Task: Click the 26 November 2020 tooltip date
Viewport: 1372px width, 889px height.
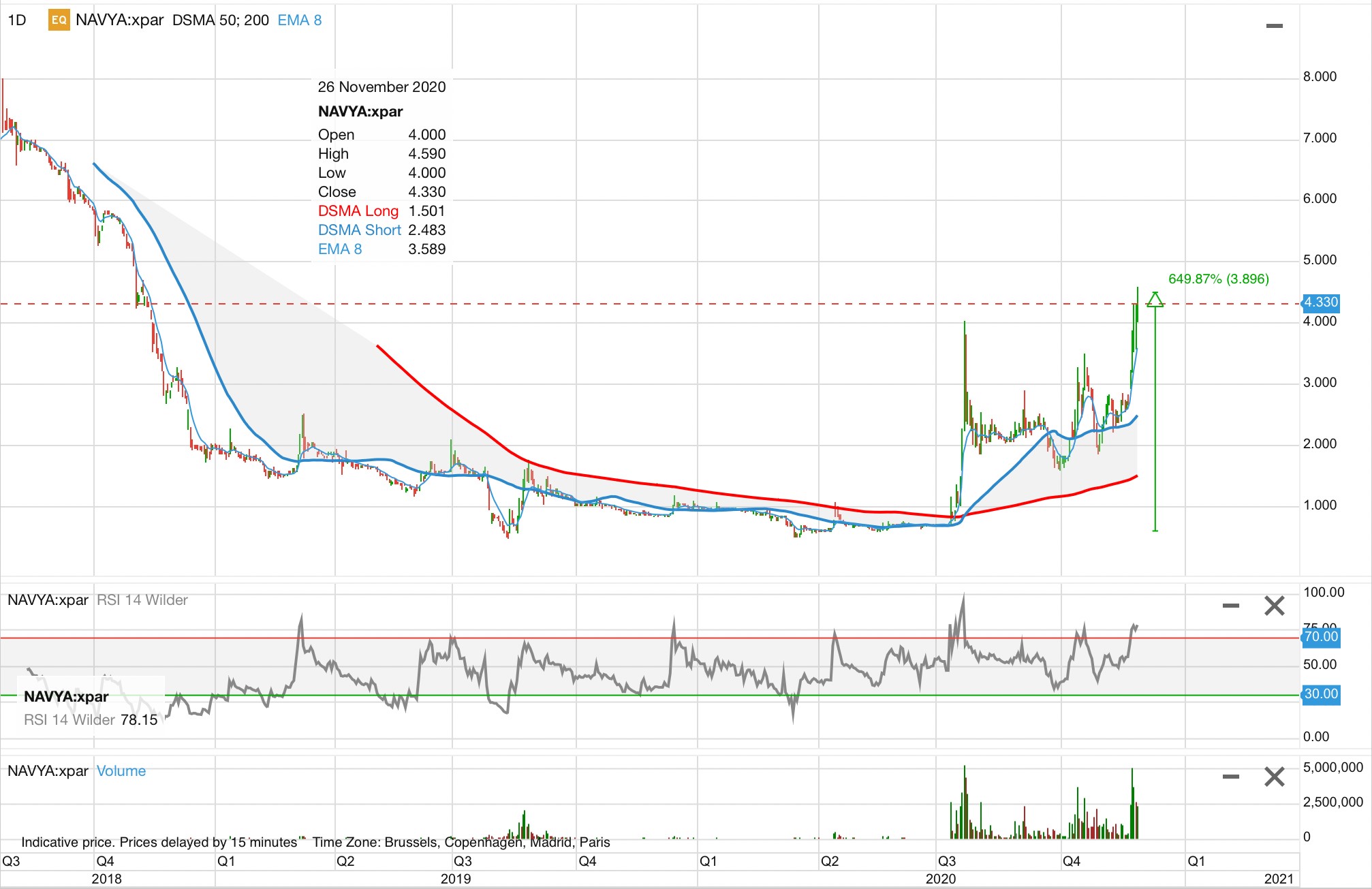Action: pos(381,87)
